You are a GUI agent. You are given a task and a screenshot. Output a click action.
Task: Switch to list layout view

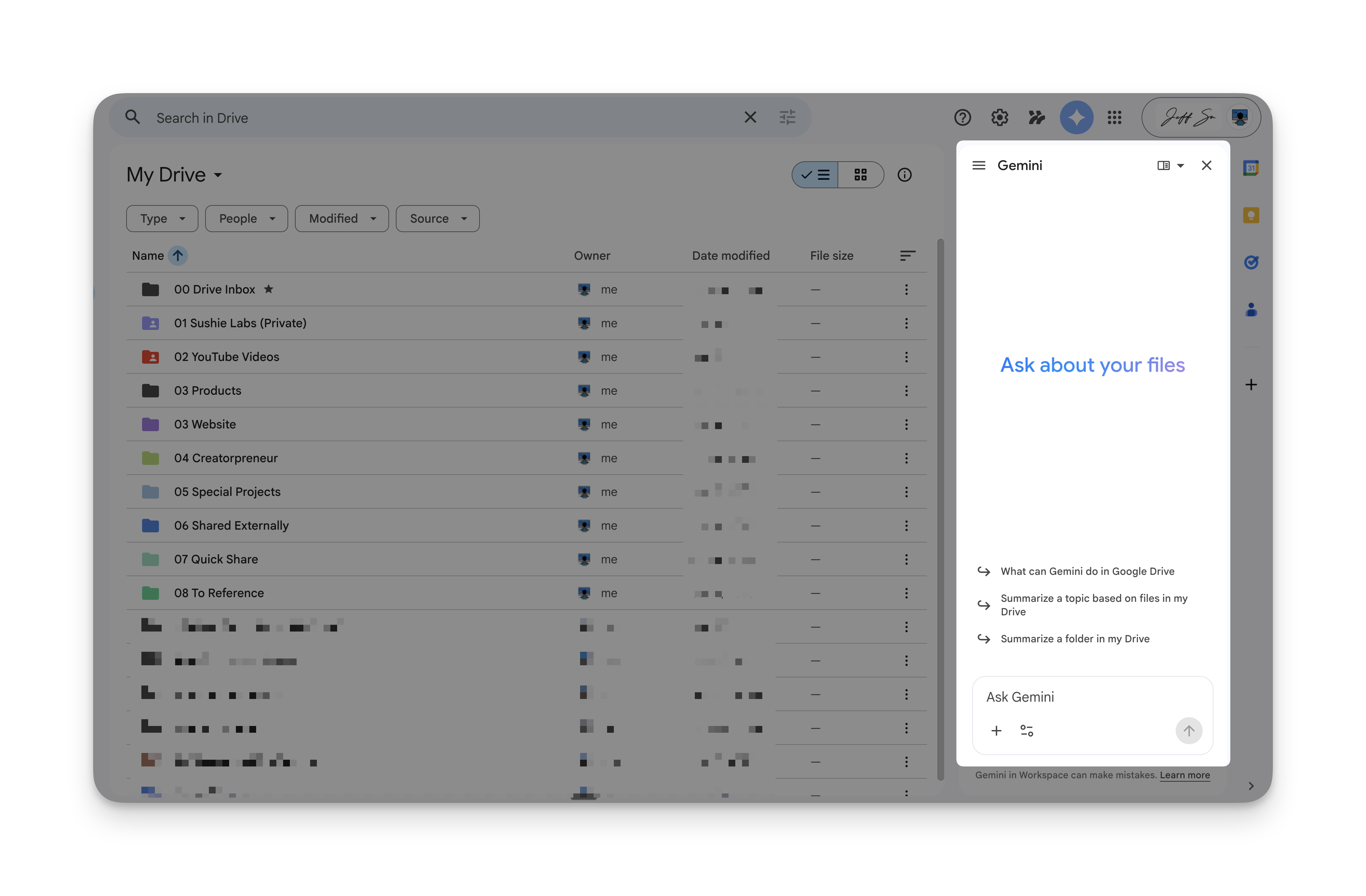pyautogui.click(x=815, y=175)
